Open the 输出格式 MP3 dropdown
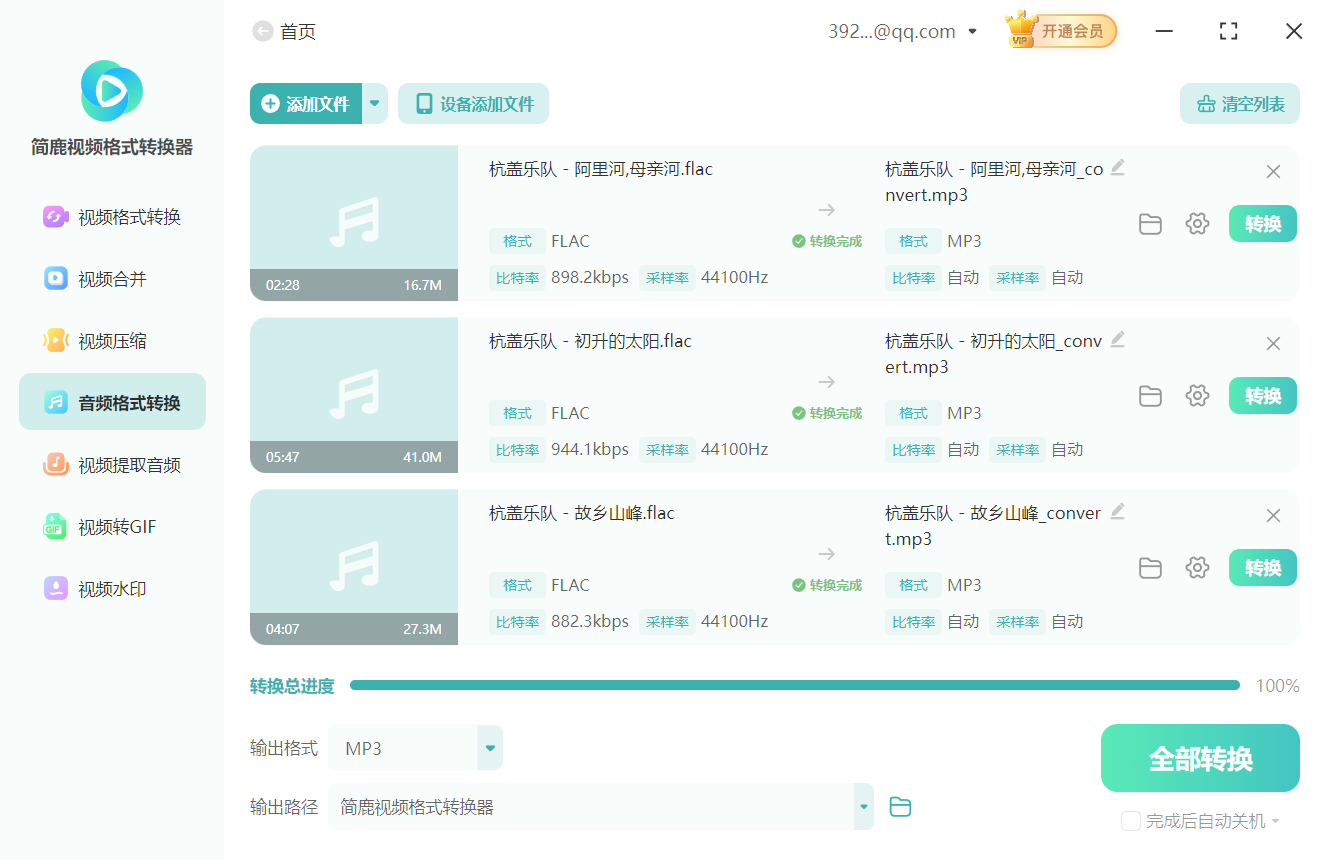Image resolution: width=1326 pixels, height=860 pixels. tap(489, 747)
